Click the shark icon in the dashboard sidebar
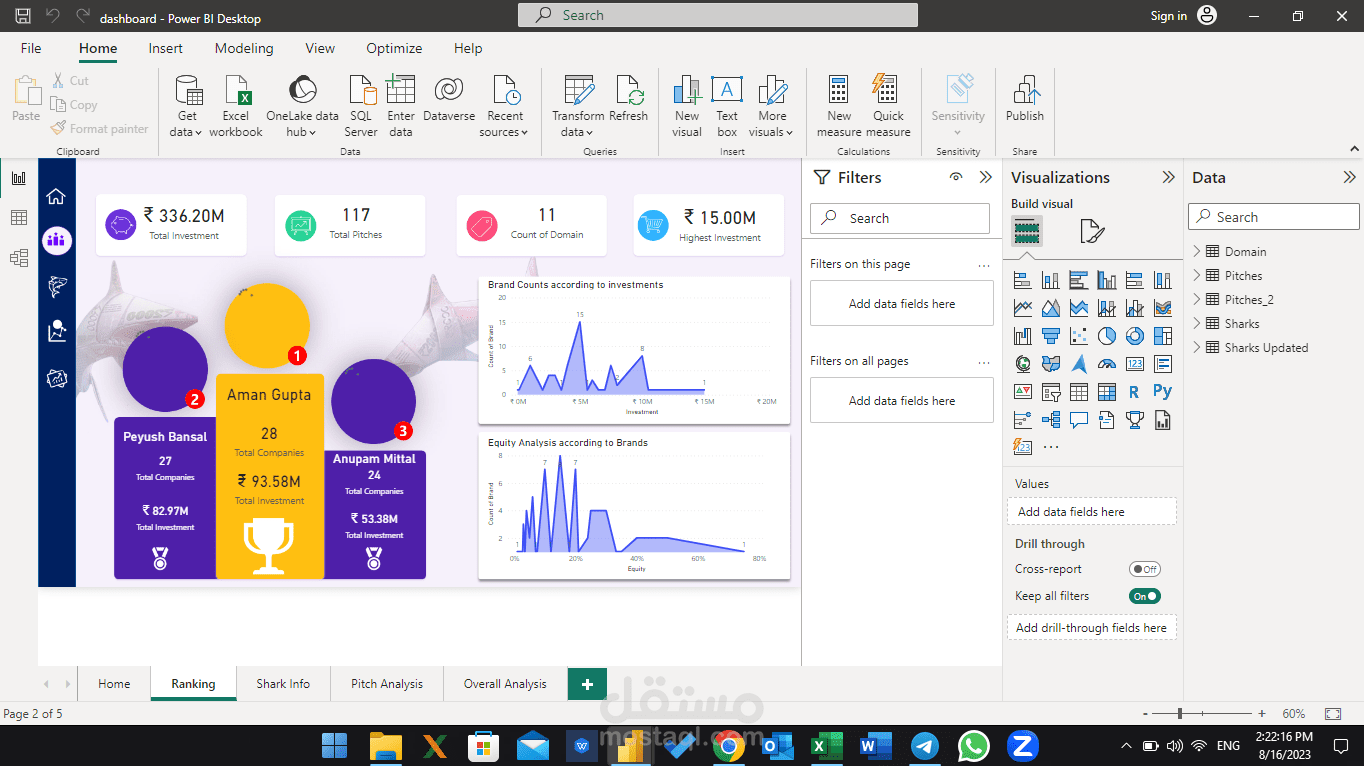 point(57,287)
